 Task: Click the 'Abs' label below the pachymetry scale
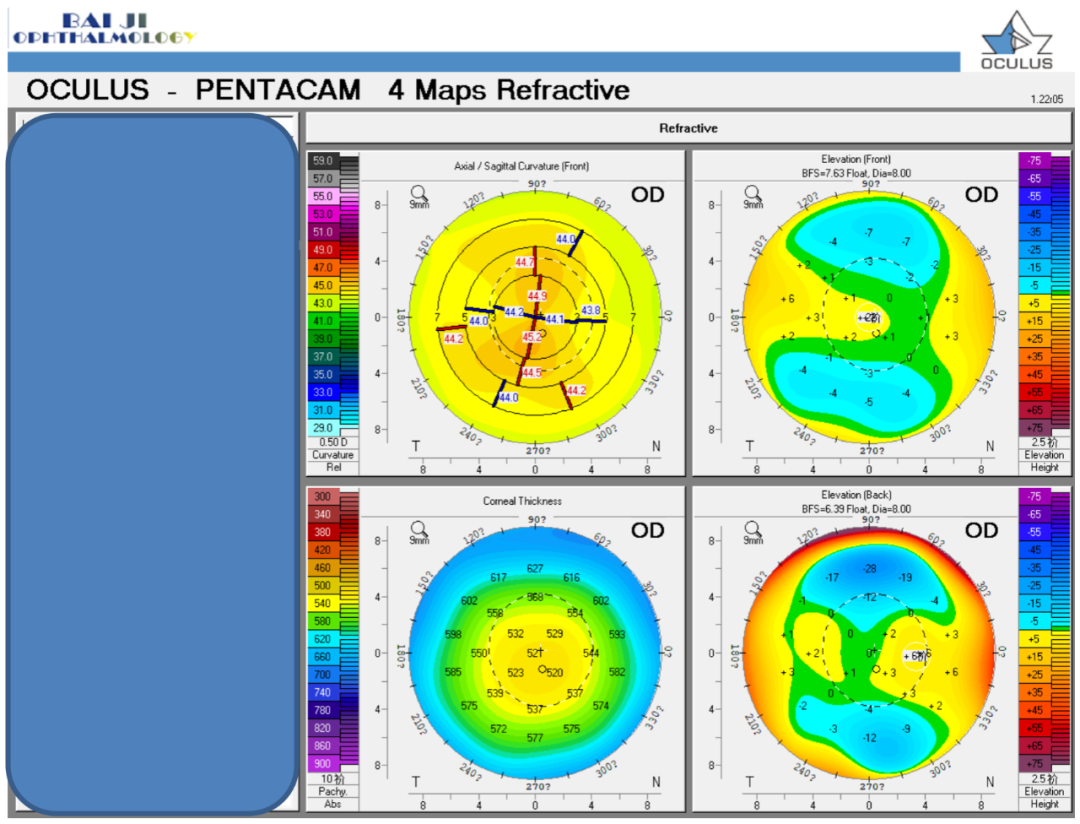pyautogui.click(x=332, y=803)
